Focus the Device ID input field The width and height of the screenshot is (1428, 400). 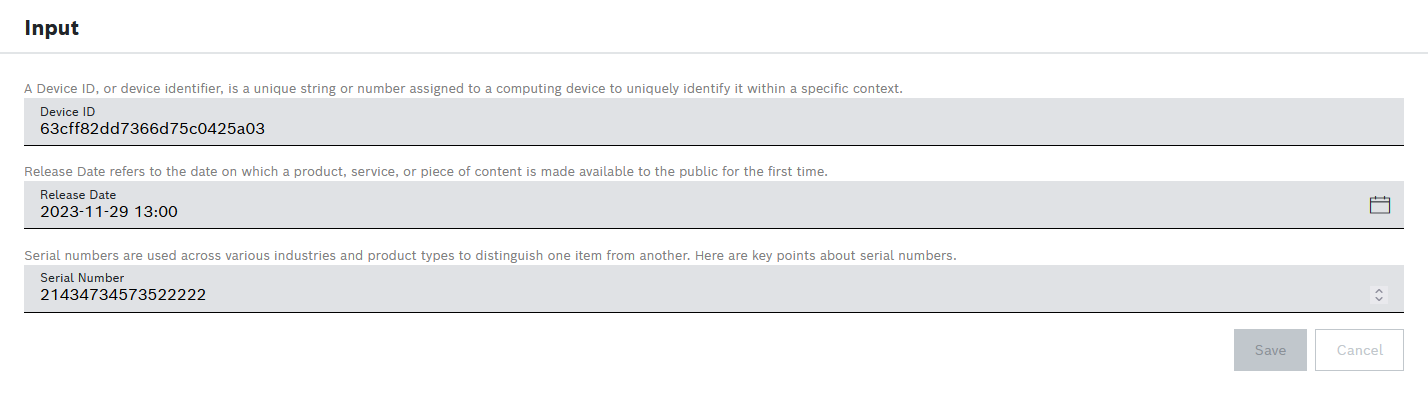tap(700, 122)
